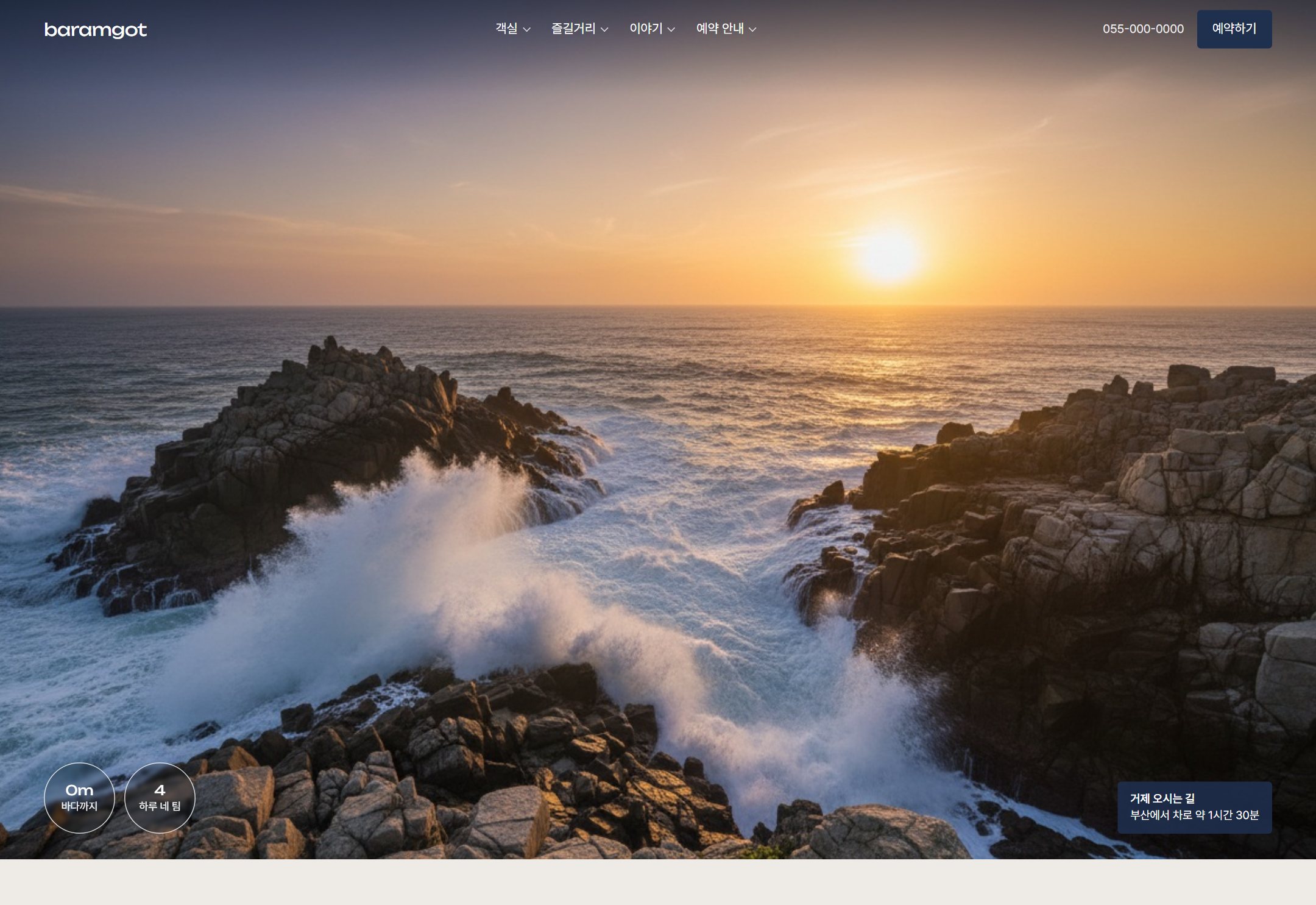Open the 거제 오시는 길 directions card
The width and height of the screenshot is (1316, 905).
pyautogui.click(x=1195, y=807)
